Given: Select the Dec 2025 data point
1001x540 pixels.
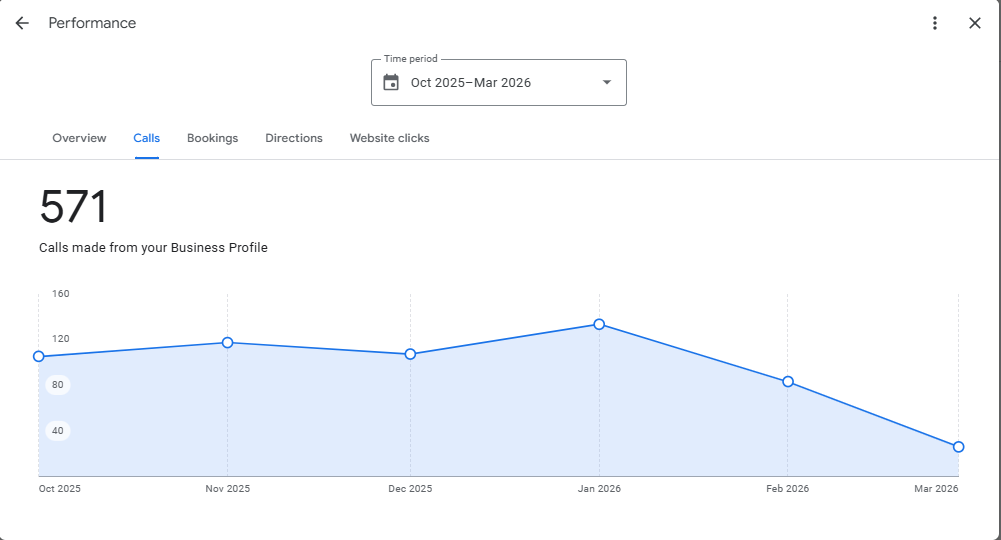Looking at the screenshot, I should pos(410,354).
